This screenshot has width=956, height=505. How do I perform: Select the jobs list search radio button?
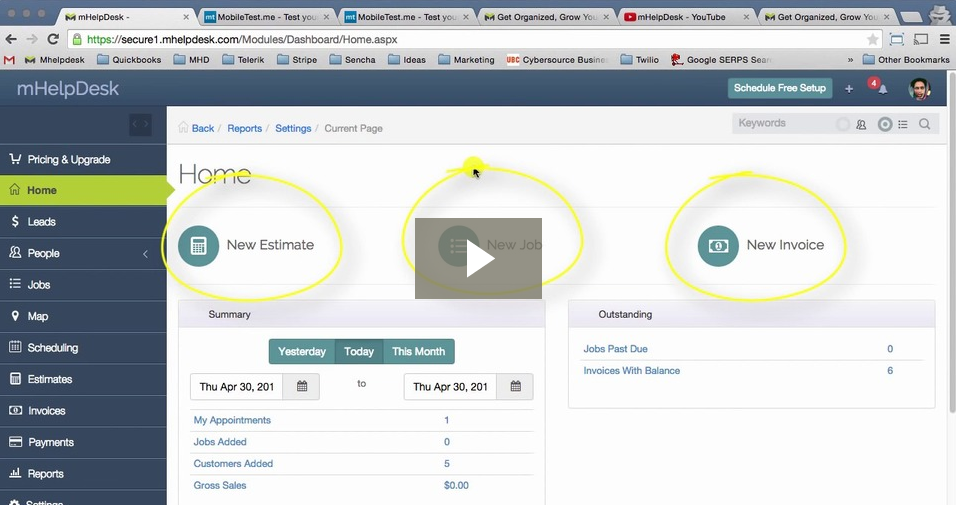tap(885, 124)
